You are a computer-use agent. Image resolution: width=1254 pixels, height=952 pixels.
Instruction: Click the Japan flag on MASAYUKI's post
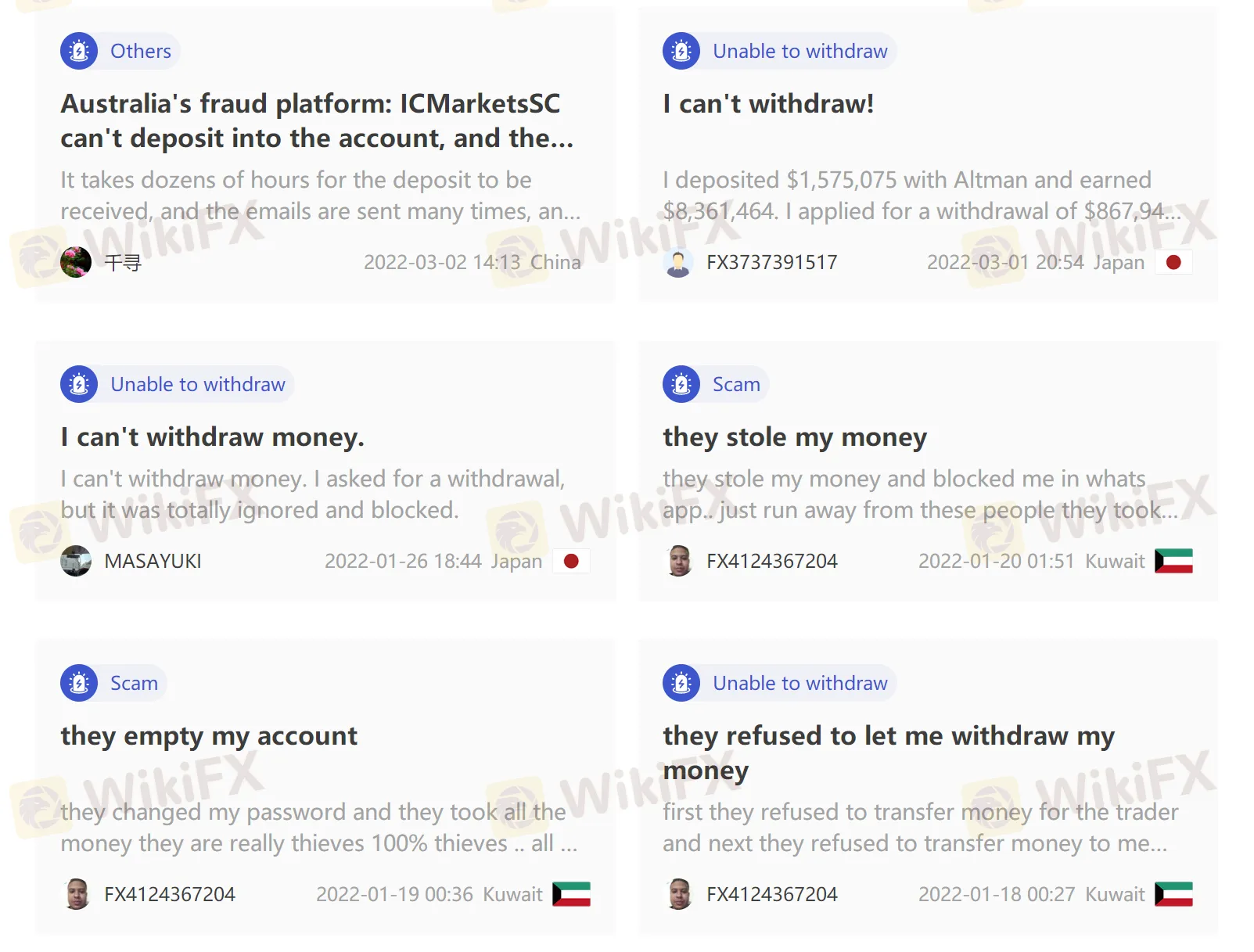coord(571,561)
